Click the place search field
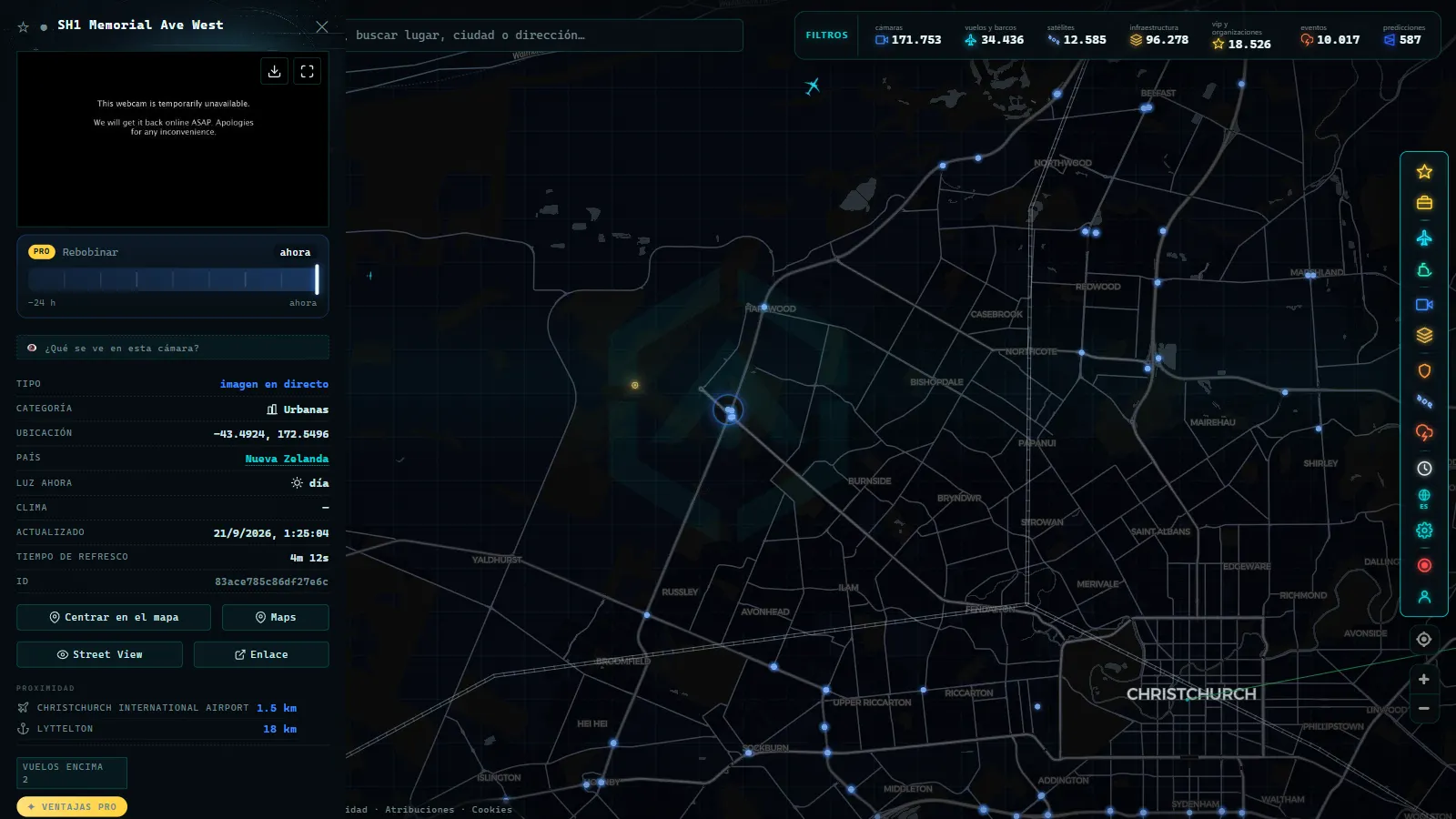The image size is (1456, 819). pos(544,35)
